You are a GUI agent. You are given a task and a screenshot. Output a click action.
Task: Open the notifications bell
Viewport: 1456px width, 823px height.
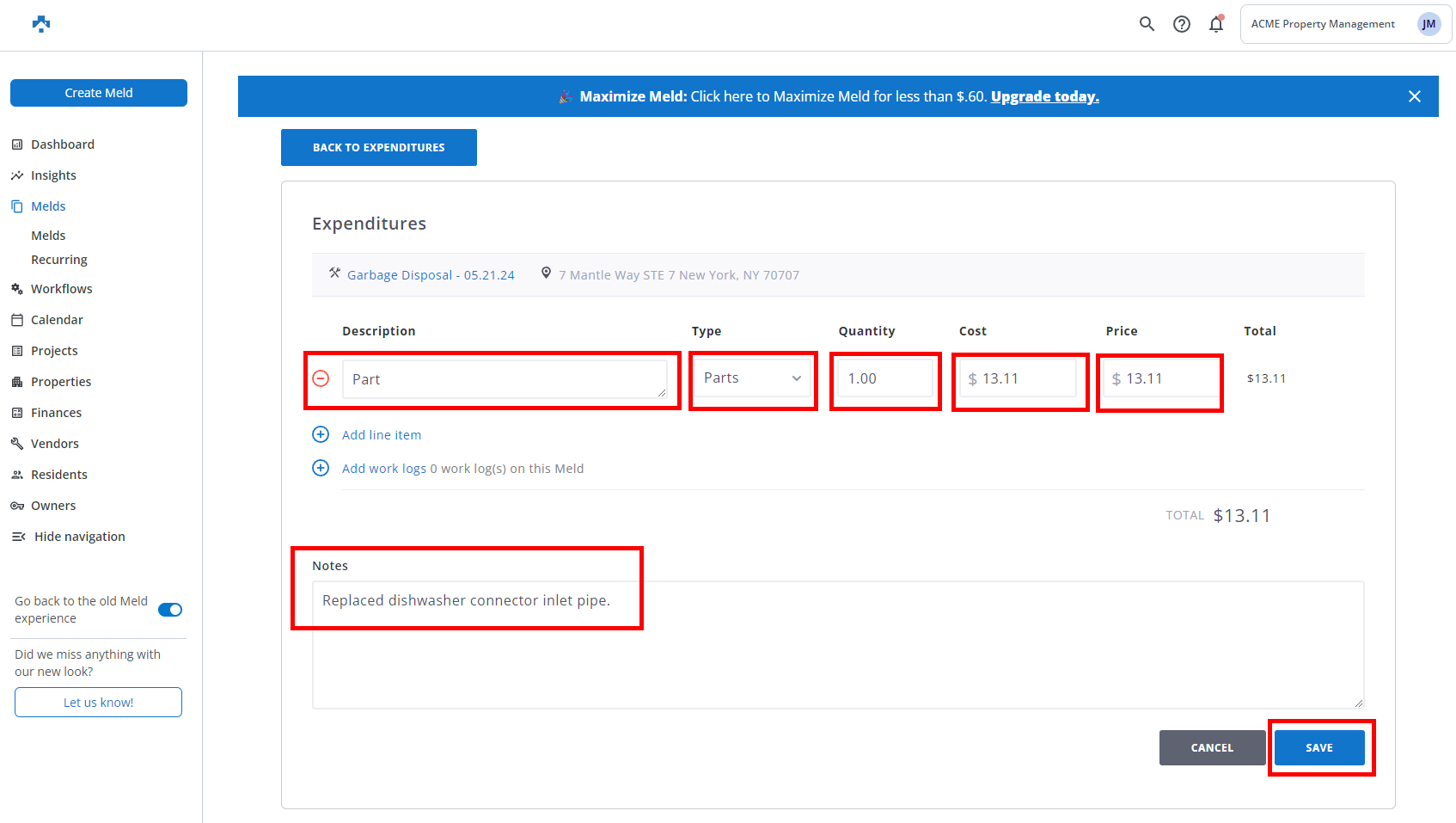tap(1216, 24)
